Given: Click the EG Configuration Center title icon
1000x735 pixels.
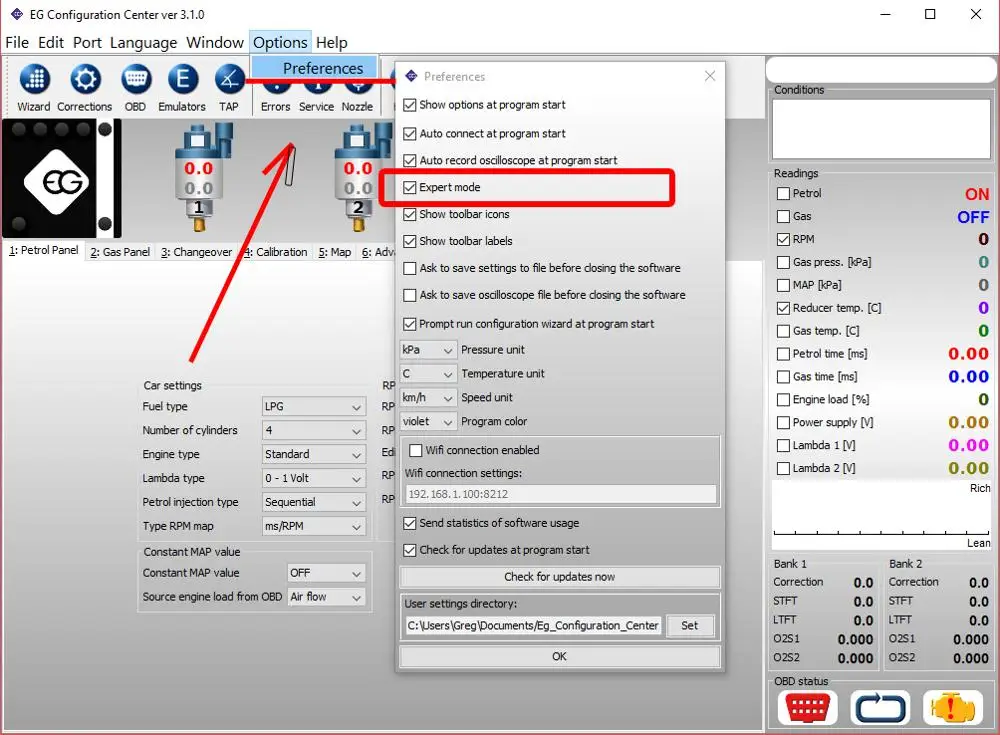Looking at the screenshot, I should pos(17,14).
